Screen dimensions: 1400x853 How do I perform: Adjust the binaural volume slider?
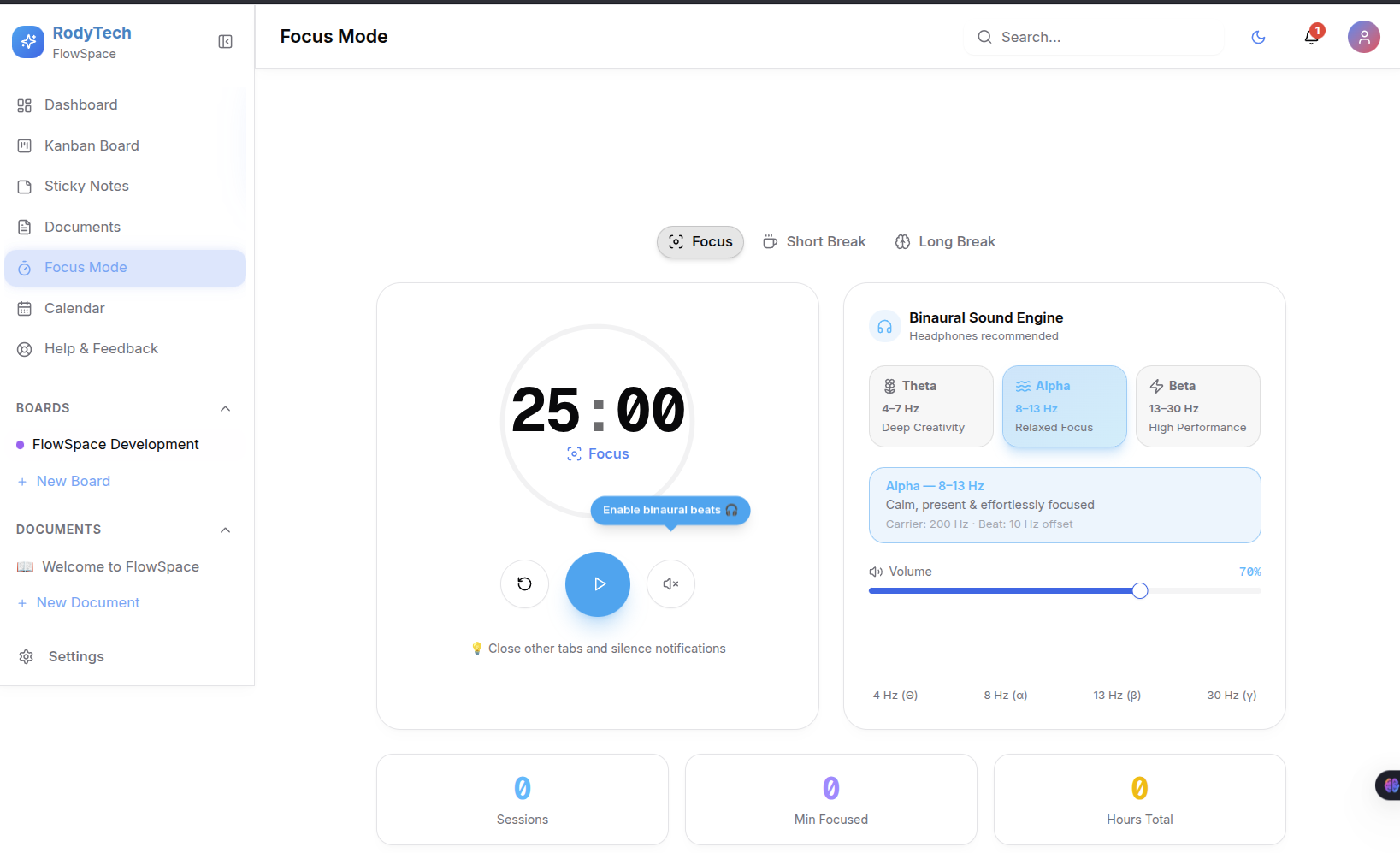tap(1065, 590)
